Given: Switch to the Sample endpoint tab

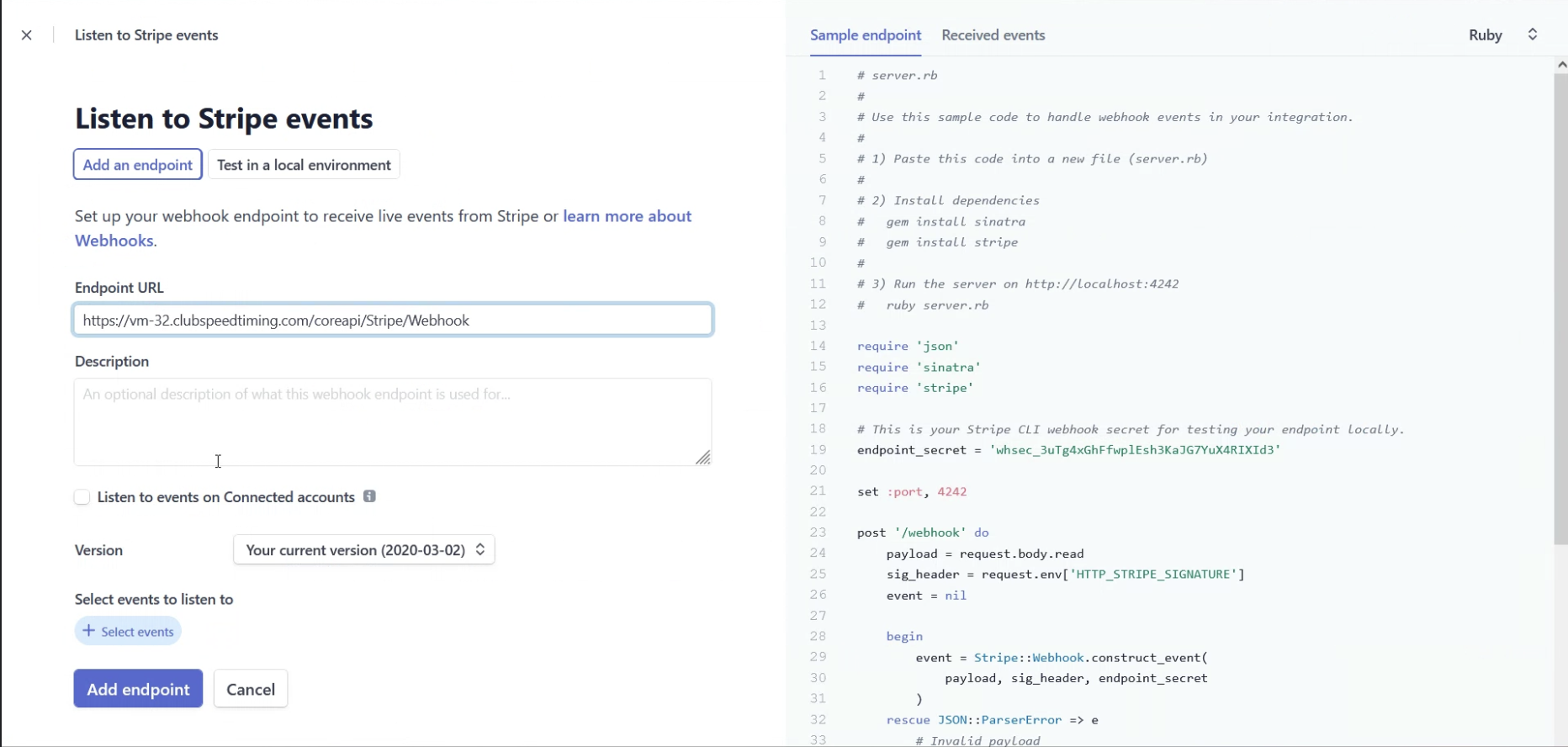Looking at the screenshot, I should pos(866,35).
